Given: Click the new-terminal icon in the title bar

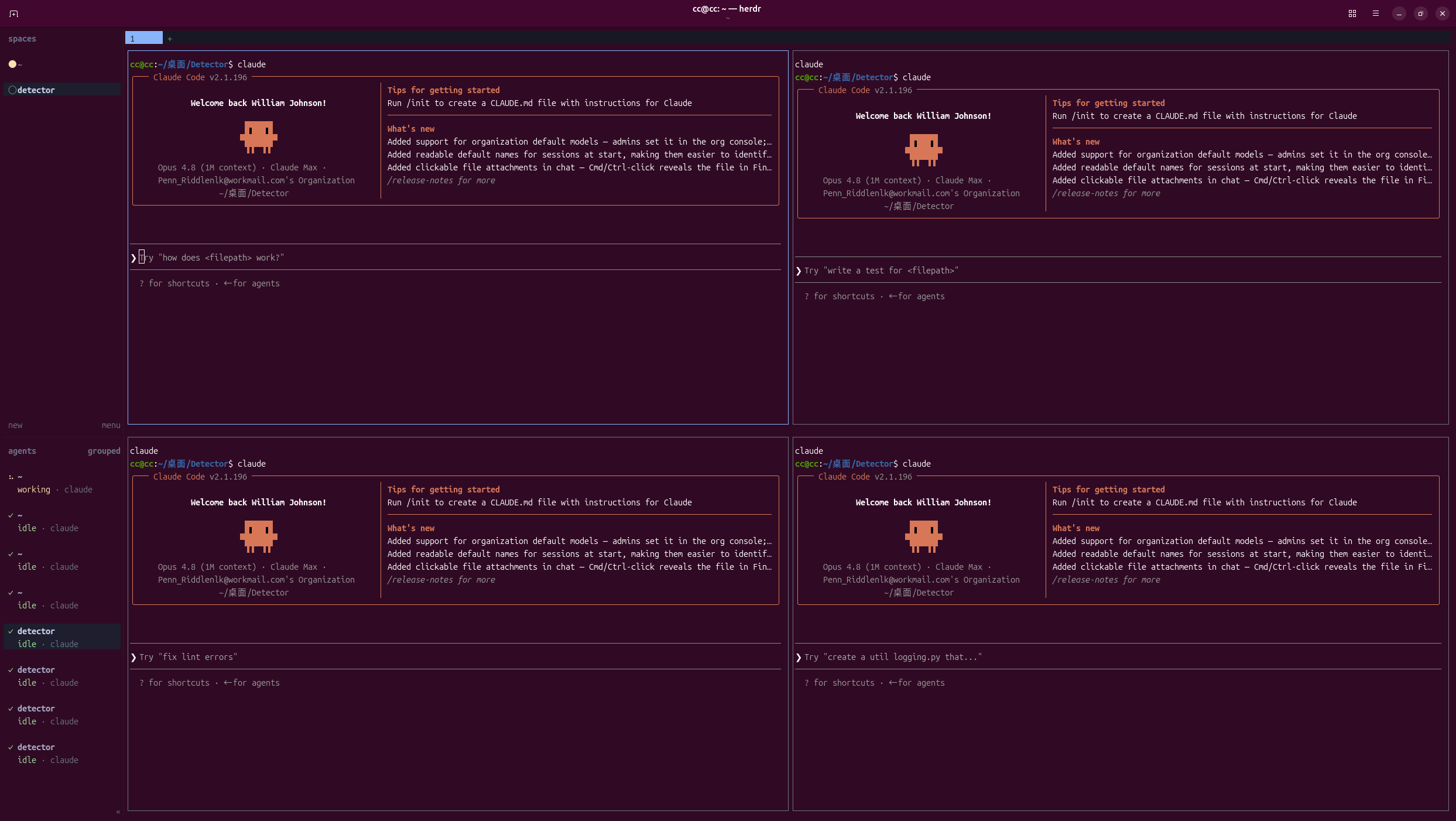Looking at the screenshot, I should point(13,13).
